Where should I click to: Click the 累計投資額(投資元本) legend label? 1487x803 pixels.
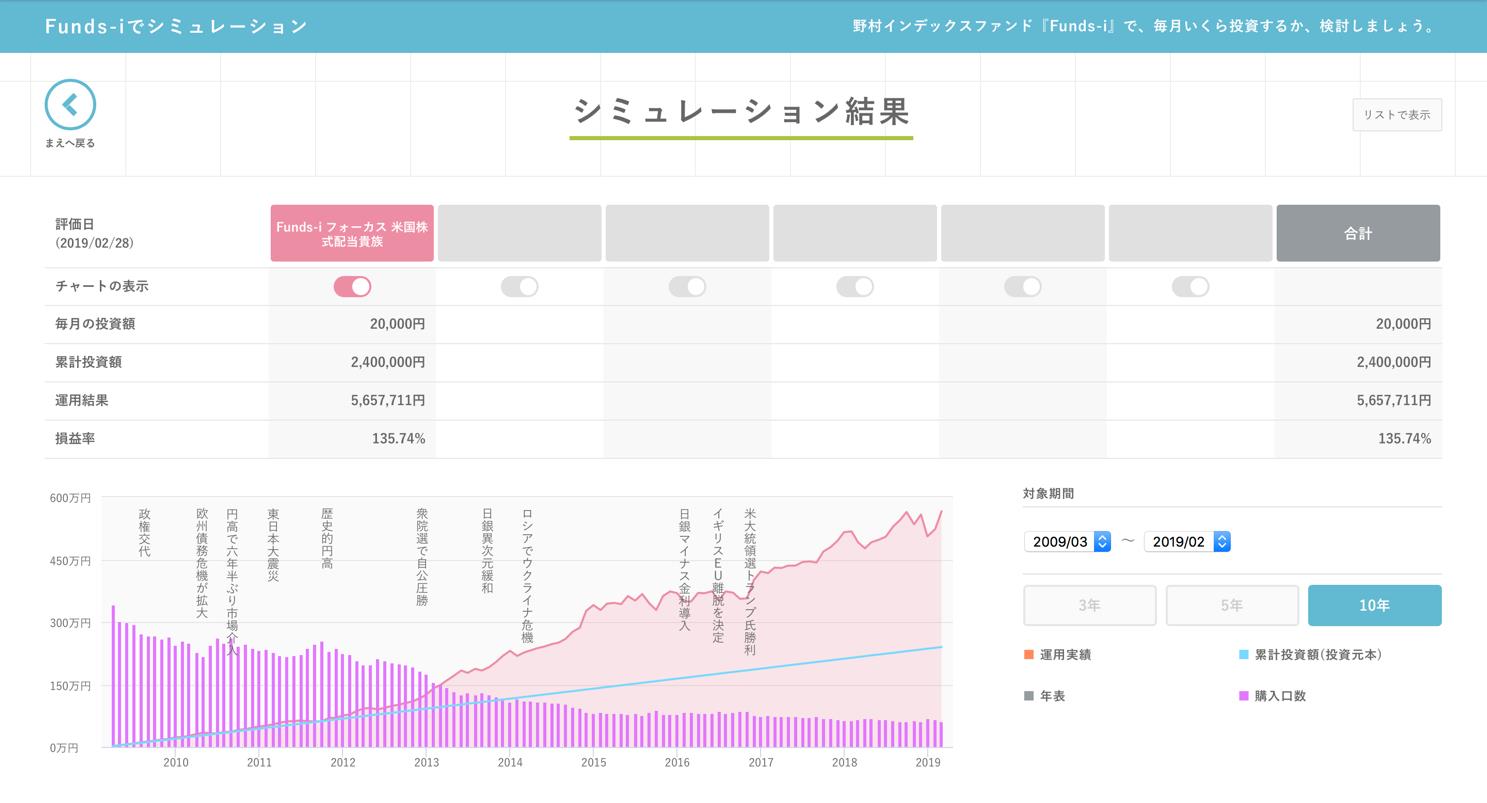click(x=1318, y=655)
